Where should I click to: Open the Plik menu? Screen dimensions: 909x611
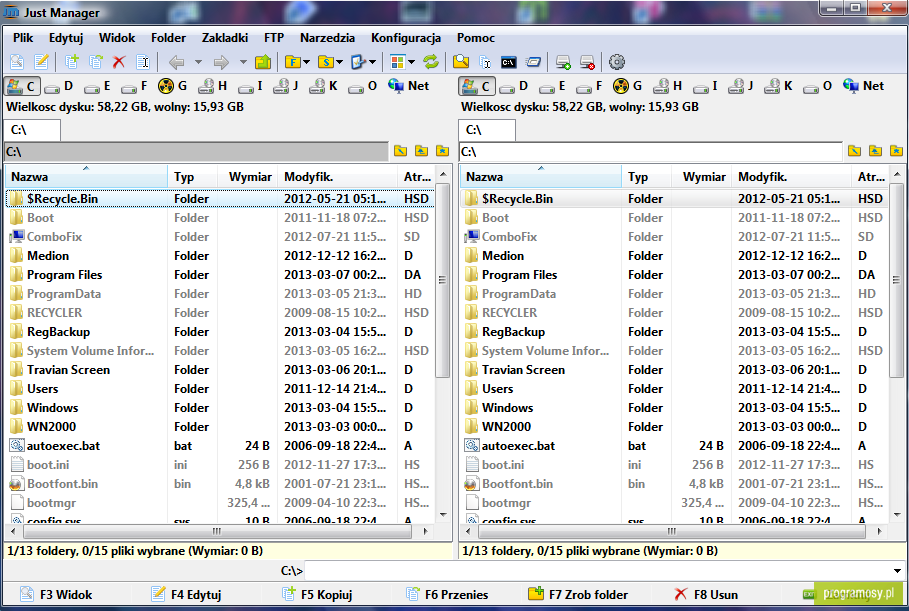pyautogui.click(x=23, y=38)
